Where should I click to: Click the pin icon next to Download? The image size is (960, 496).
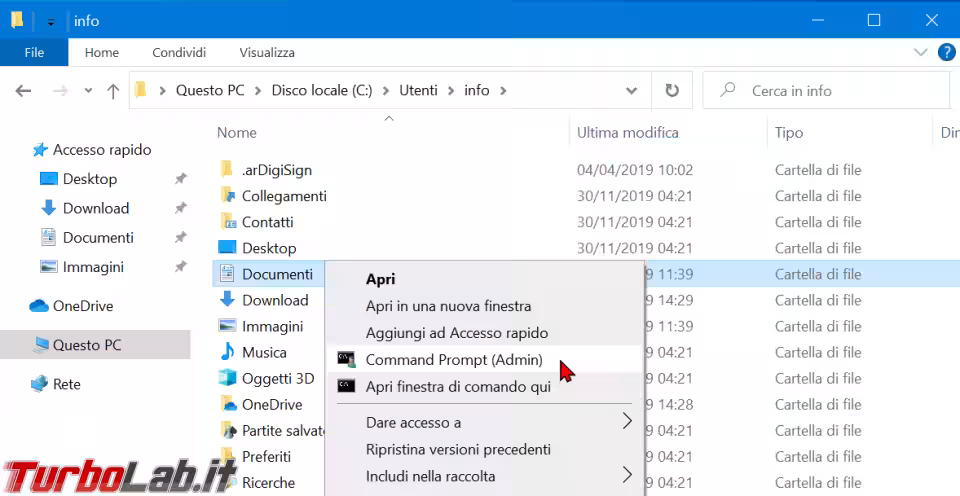click(180, 208)
